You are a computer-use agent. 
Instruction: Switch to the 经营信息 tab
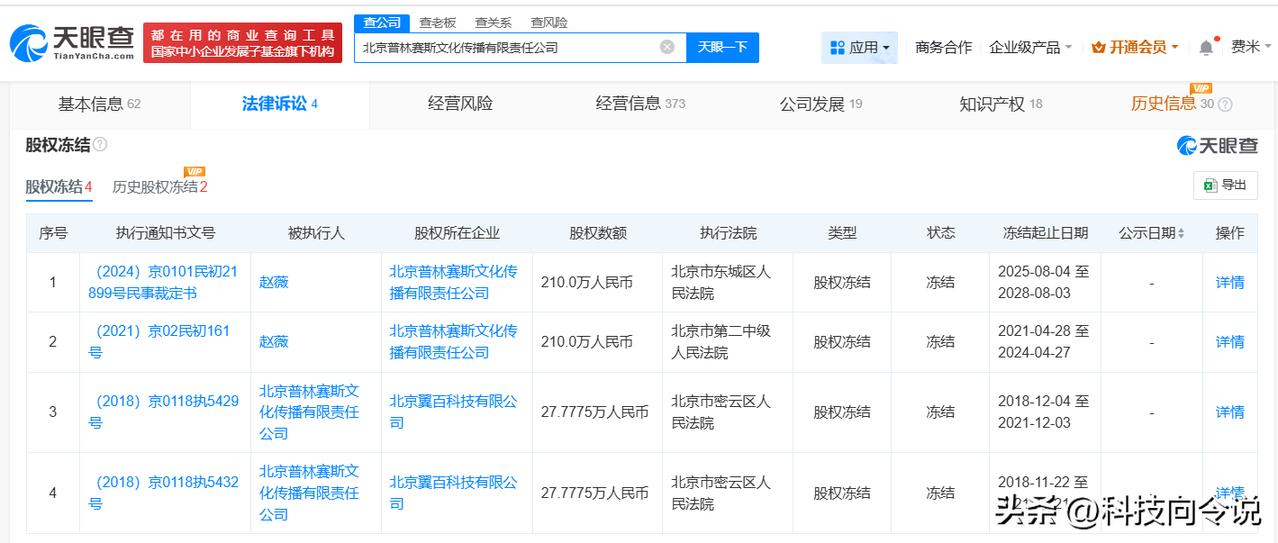[x=640, y=104]
